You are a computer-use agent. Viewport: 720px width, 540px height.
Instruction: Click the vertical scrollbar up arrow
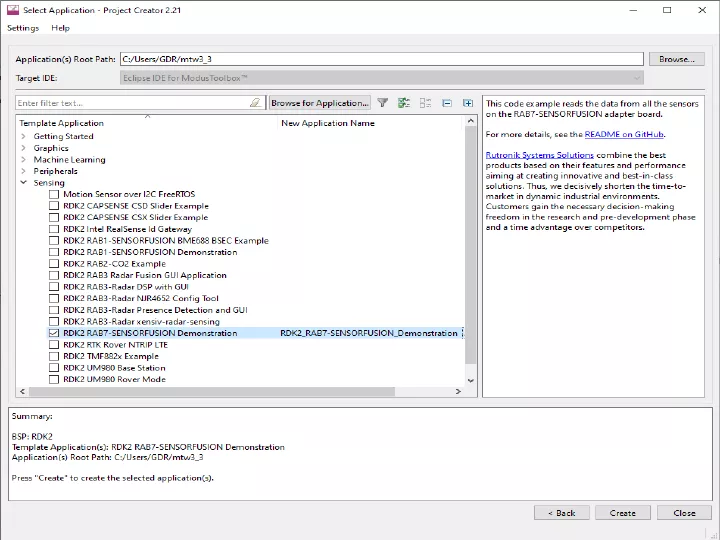[471, 121]
